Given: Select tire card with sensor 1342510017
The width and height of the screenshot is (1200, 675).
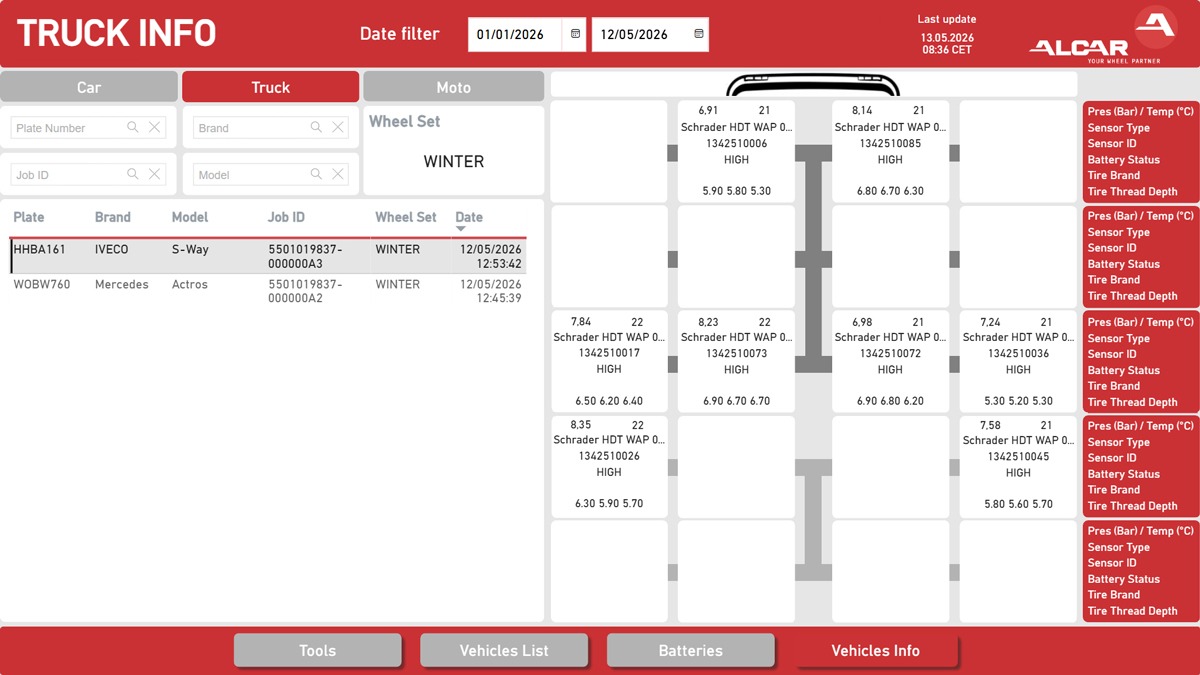Looking at the screenshot, I should tap(609, 361).
